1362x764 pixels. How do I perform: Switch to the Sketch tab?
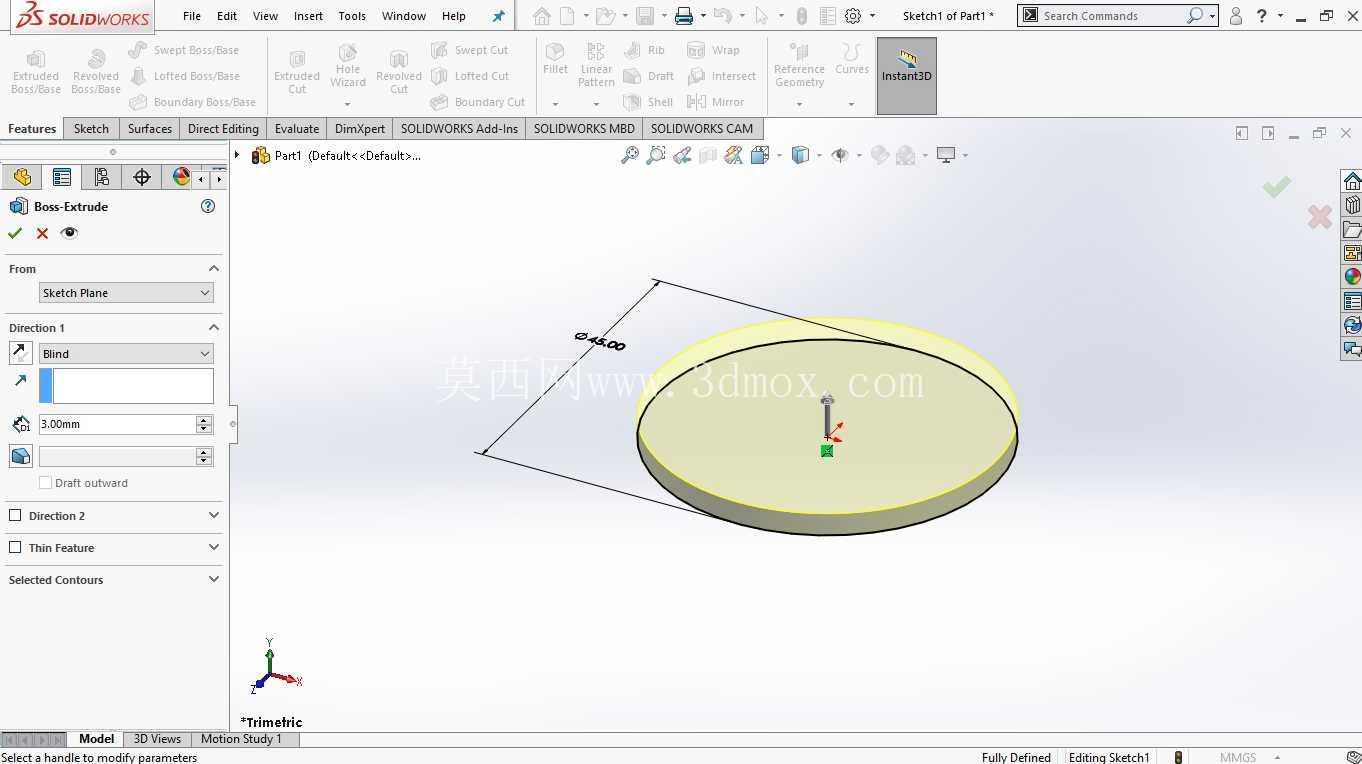pos(91,128)
